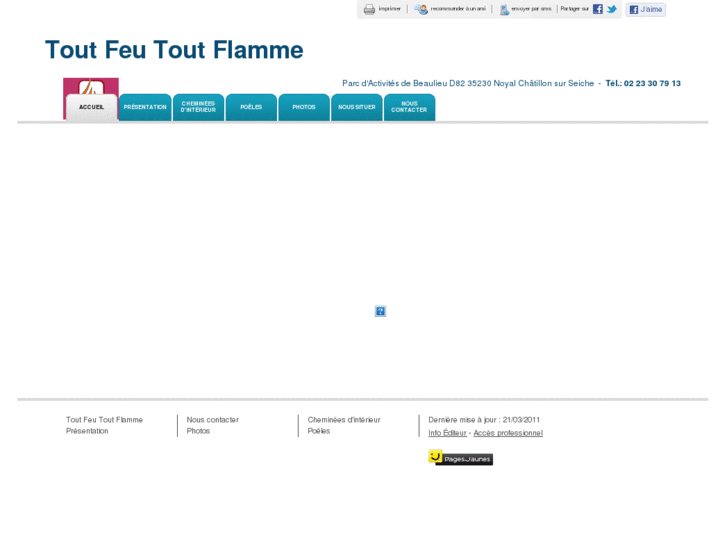Image resolution: width=727 pixels, height=545 pixels.
Task: Open the PagesJaunes logo link
Action: [x=460, y=457]
